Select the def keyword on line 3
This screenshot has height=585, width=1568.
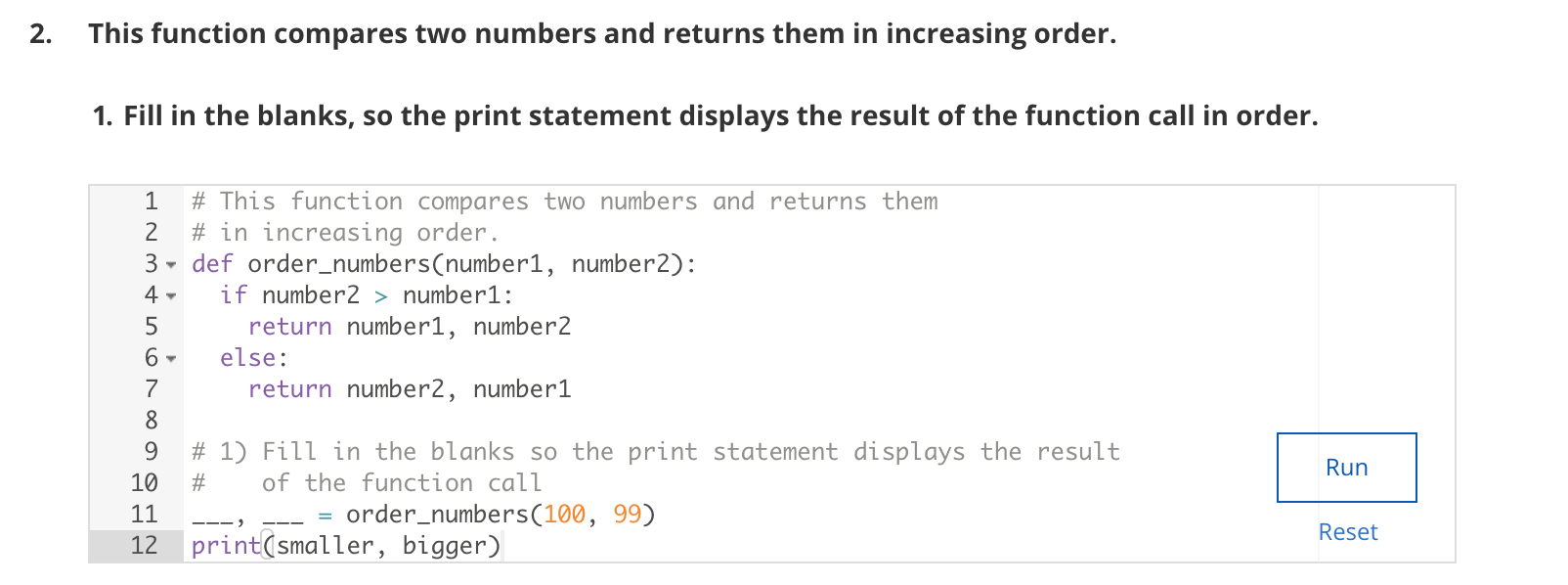pos(214,263)
